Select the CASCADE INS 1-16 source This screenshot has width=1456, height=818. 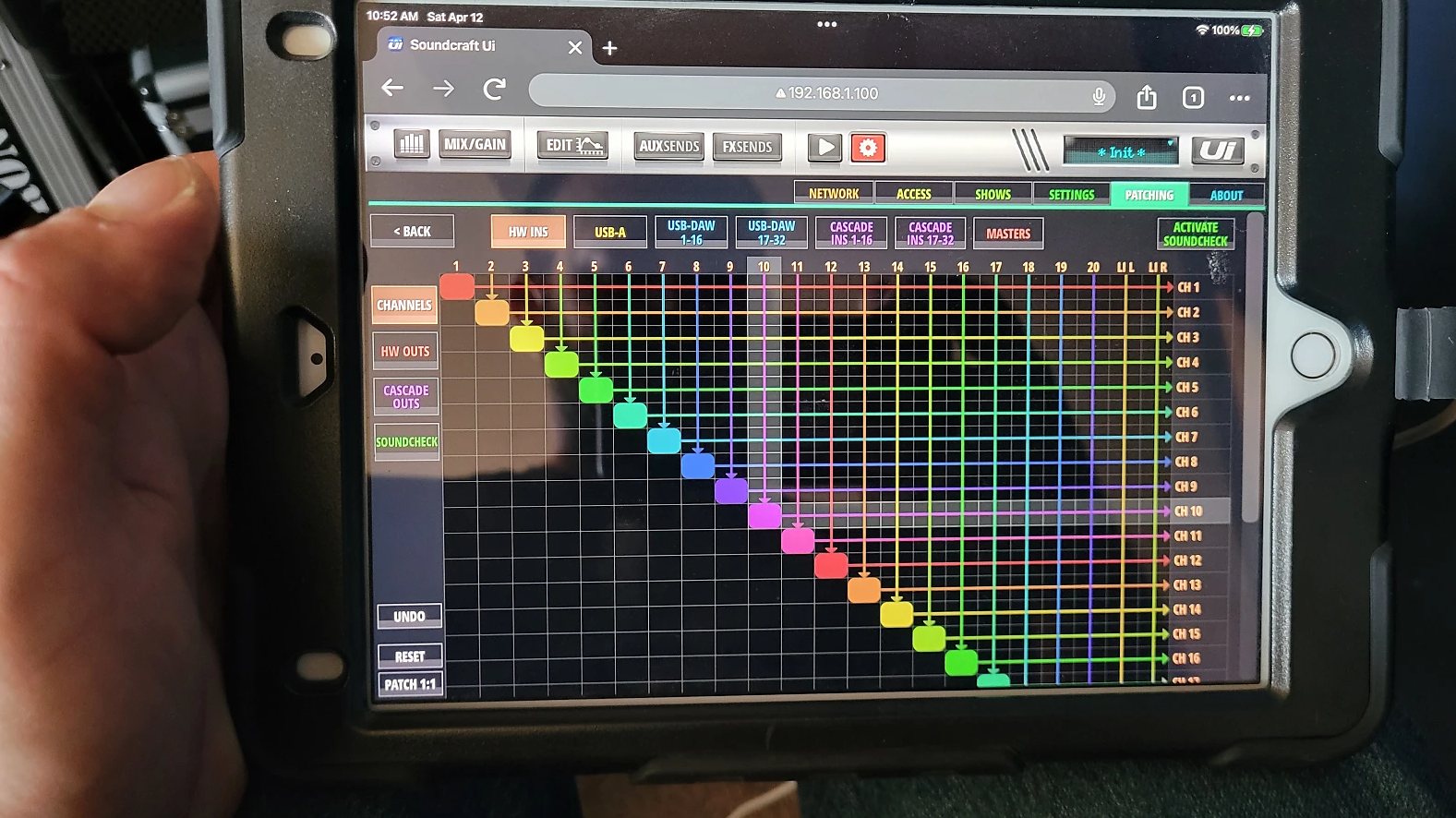[x=851, y=234]
